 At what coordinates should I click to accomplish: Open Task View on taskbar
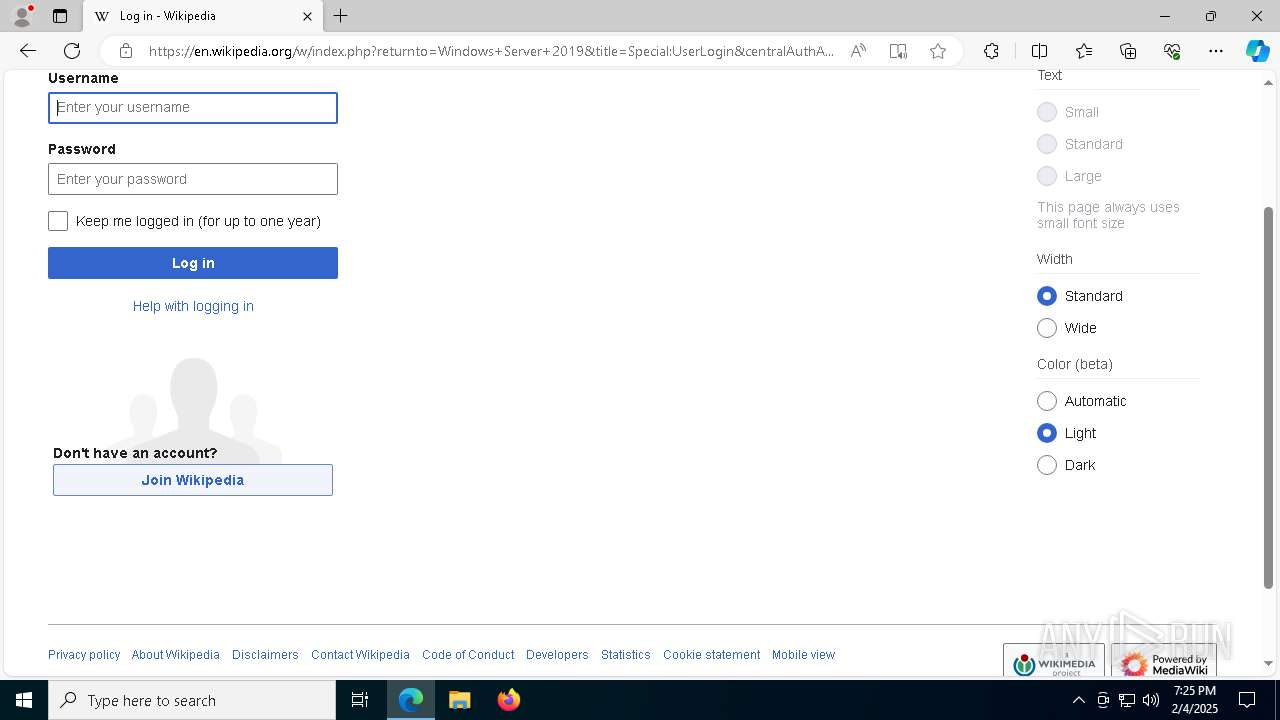click(x=360, y=700)
